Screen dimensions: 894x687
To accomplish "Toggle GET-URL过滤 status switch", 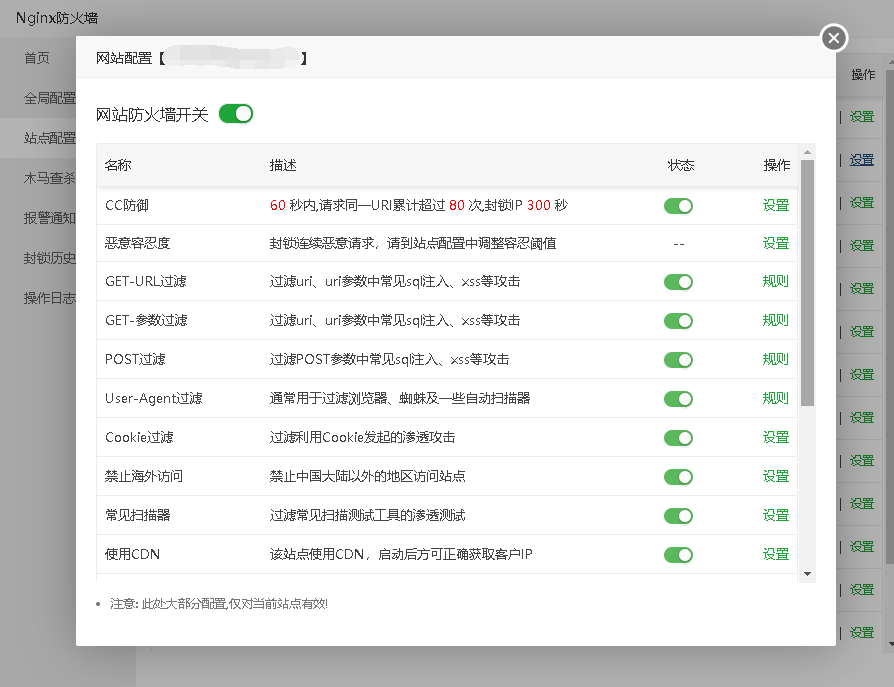I will (678, 282).
